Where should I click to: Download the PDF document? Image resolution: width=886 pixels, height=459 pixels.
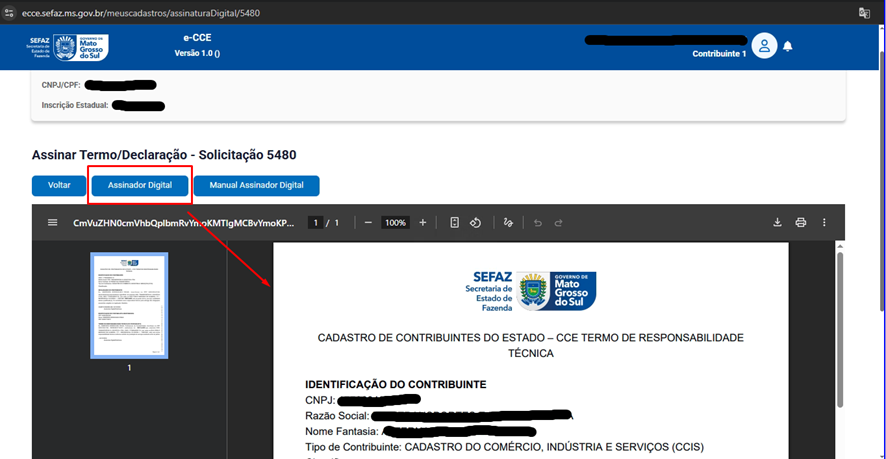pos(777,222)
